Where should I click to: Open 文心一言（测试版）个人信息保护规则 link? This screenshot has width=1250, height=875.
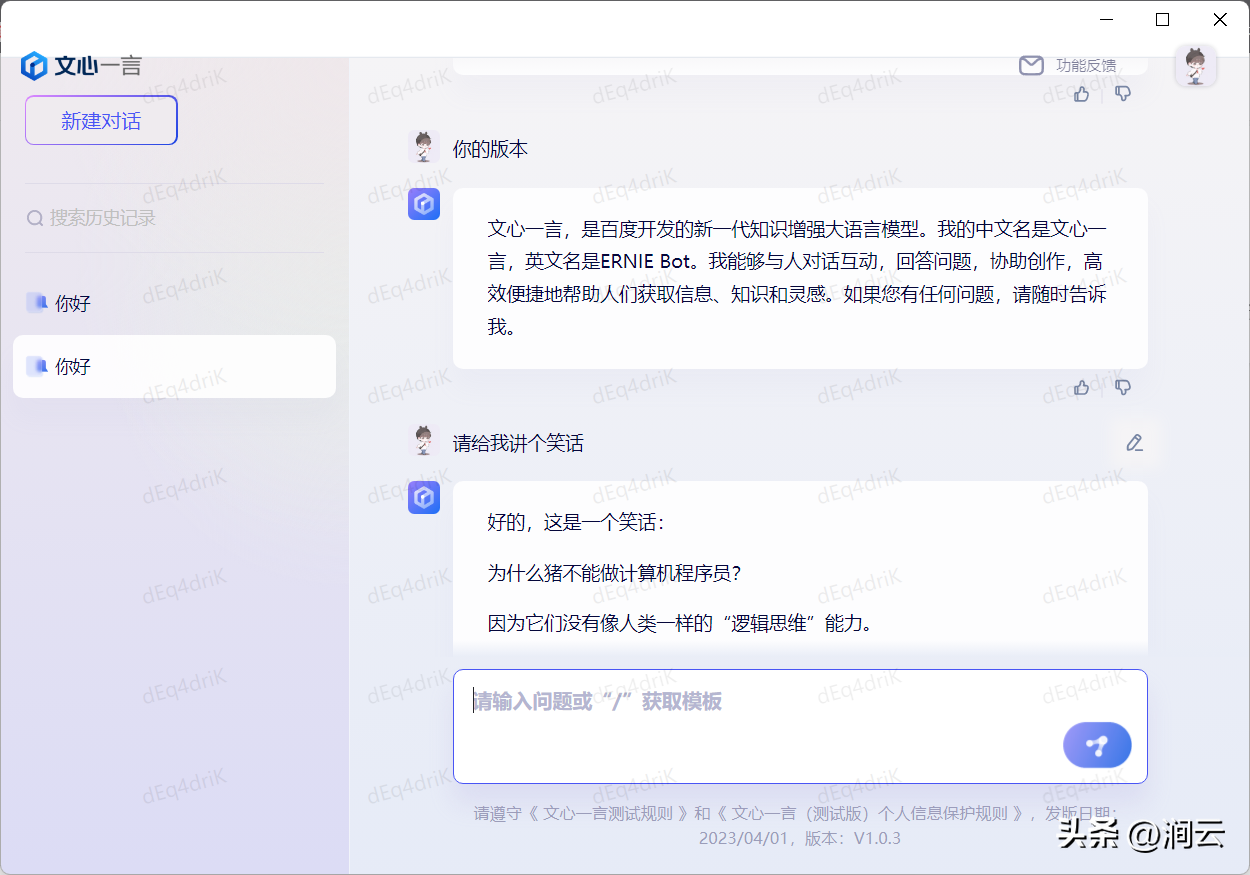[x=872, y=813]
